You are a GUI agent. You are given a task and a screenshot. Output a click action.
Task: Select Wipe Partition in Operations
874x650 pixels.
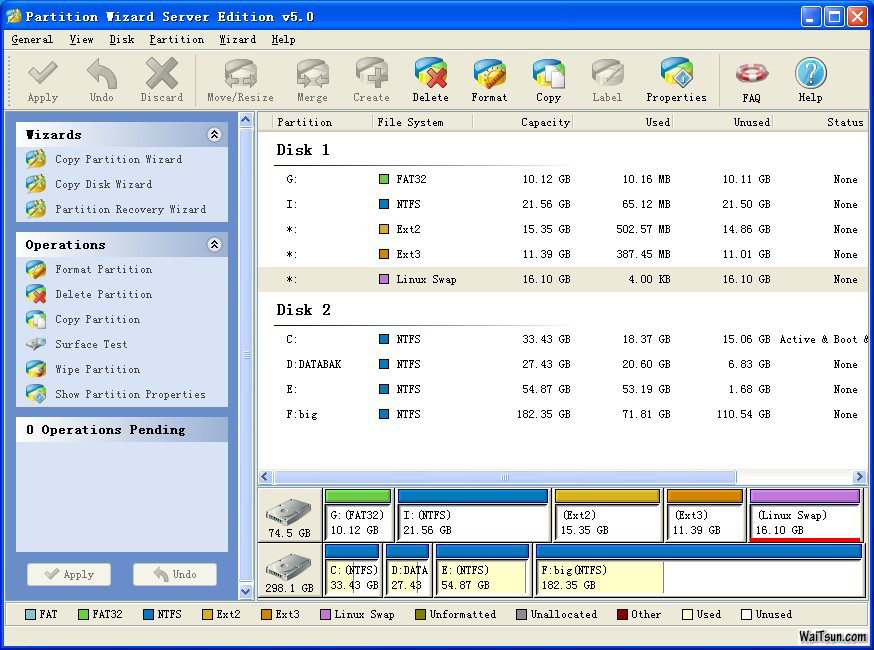97,370
